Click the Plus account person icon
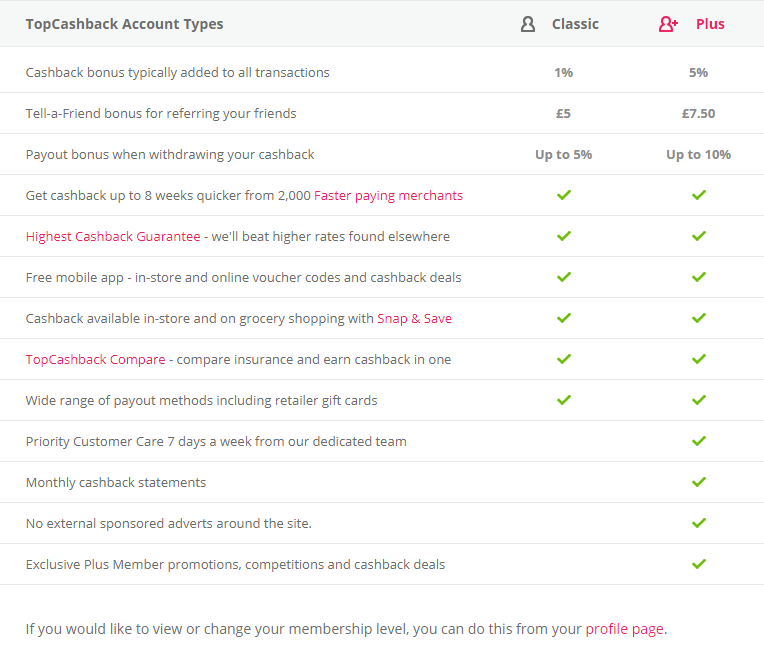The image size is (764, 665). click(x=668, y=24)
